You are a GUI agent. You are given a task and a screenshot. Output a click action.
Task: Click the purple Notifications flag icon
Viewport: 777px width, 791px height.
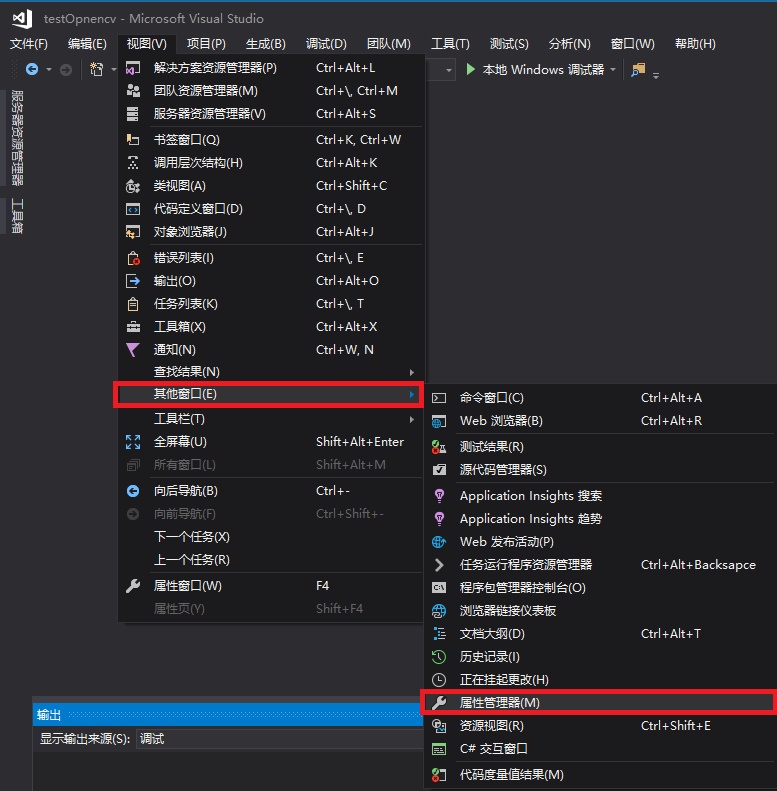[133, 350]
